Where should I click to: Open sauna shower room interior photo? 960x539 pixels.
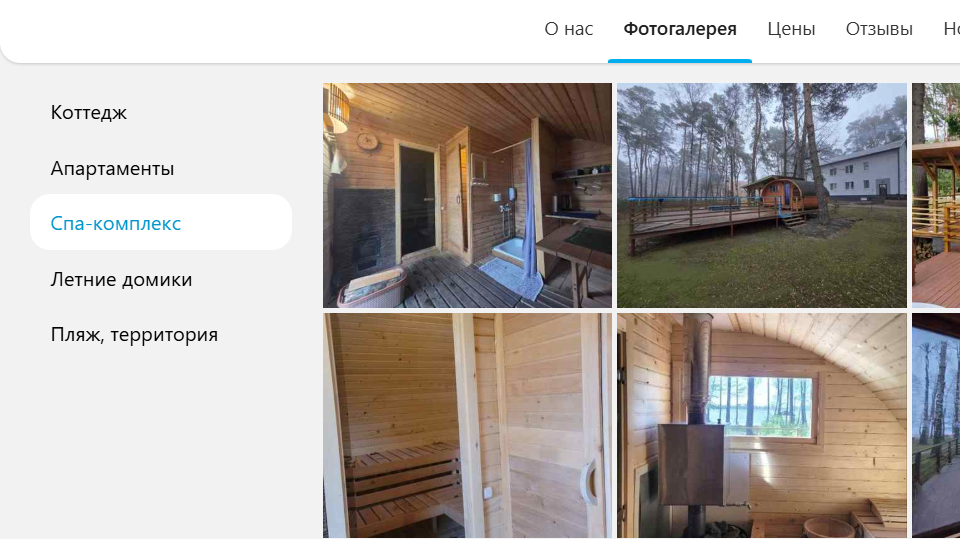tap(467, 195)
